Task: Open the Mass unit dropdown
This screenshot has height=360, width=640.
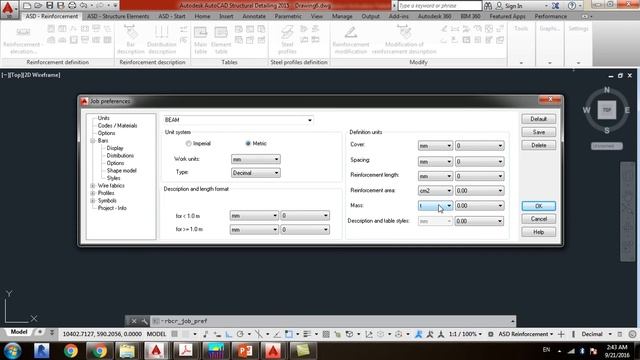Action: point(435,206)
